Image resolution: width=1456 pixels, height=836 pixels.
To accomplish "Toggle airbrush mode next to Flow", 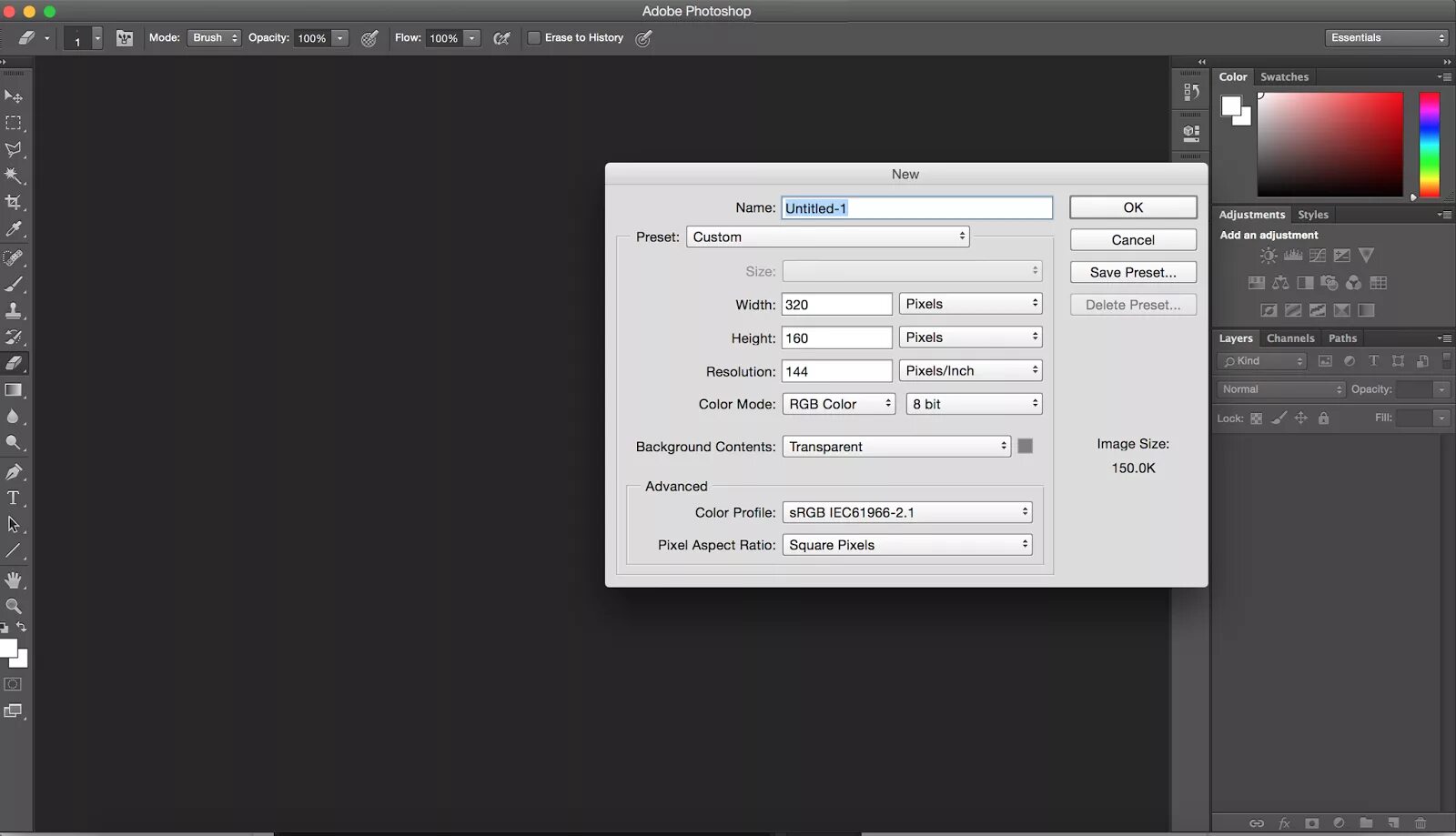I will 501,38.
